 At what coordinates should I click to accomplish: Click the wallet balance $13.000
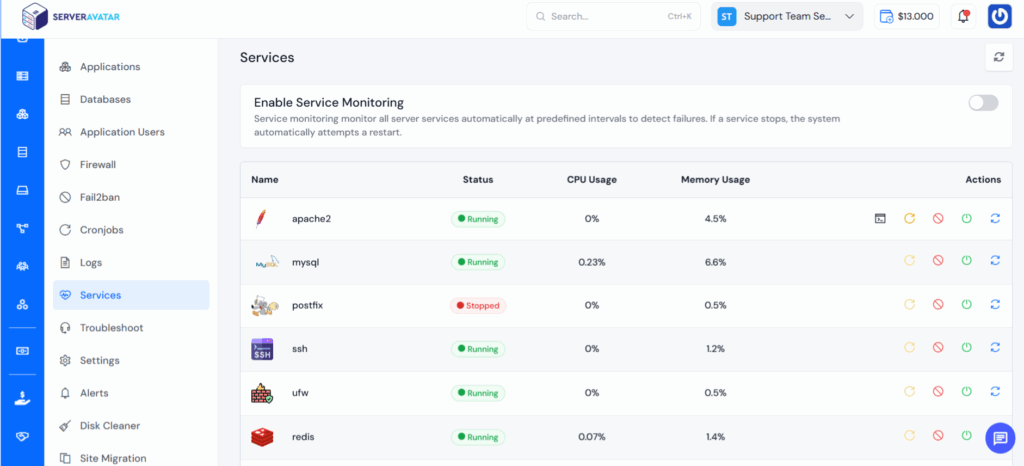pos(906,16)
